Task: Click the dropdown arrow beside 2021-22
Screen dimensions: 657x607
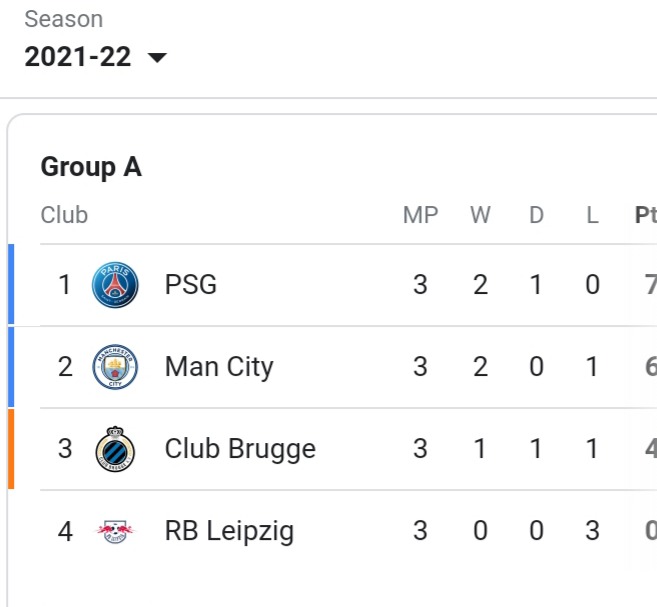Action: click(158, 57)
